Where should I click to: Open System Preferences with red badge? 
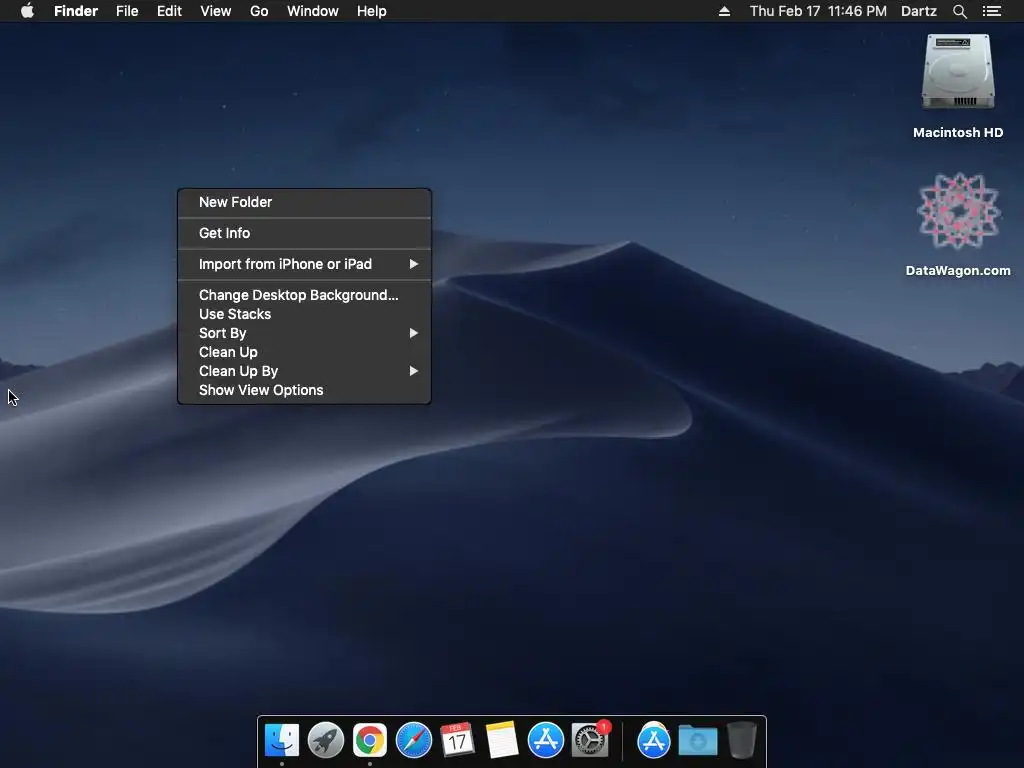click(x=590, y=740)
